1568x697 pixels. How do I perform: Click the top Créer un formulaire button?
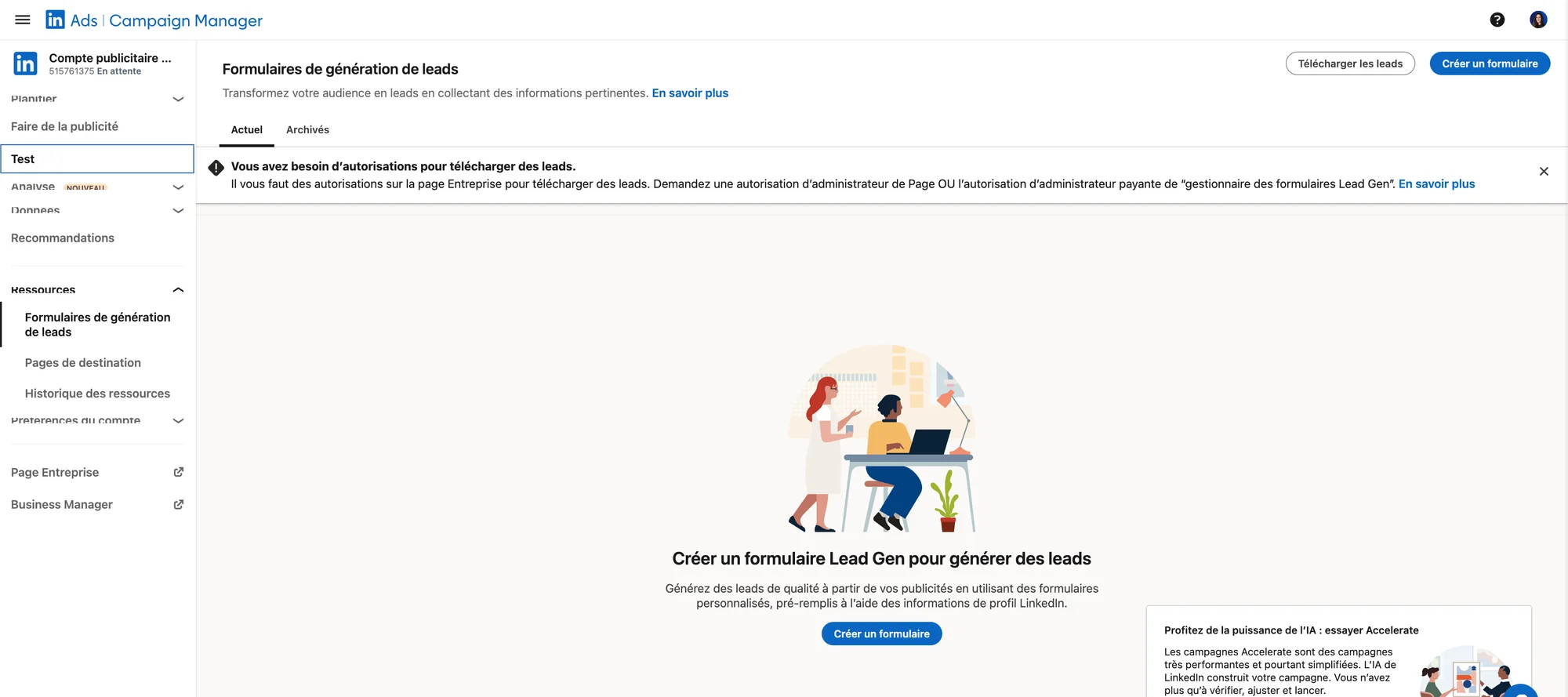pyautogui.click(x=1490, y=64)
